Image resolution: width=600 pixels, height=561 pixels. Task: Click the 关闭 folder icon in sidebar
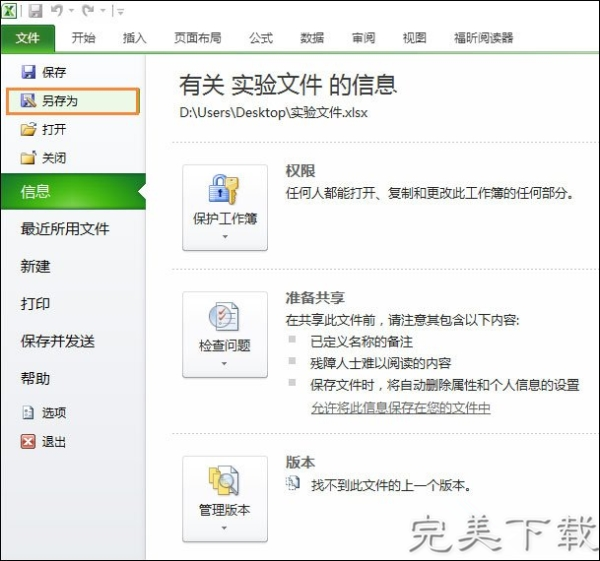pyautogui.click(x=28, y=158)
